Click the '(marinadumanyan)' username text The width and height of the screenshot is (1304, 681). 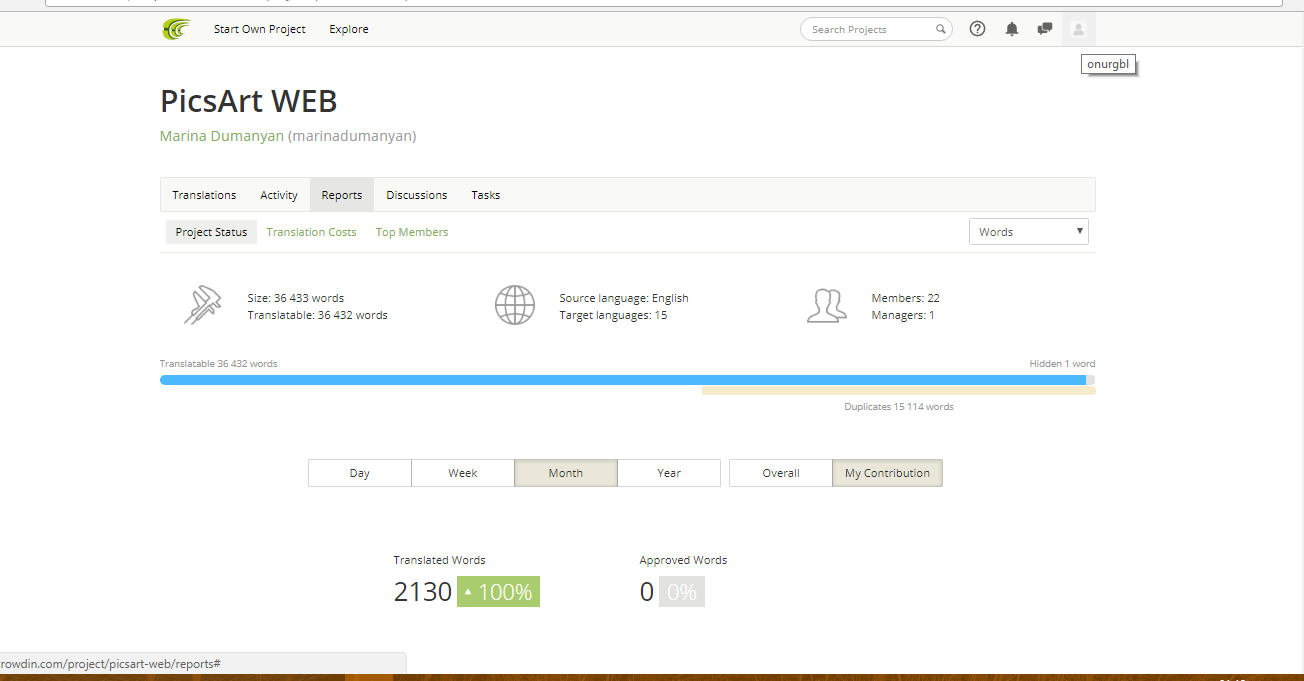[x=352, y=136]
